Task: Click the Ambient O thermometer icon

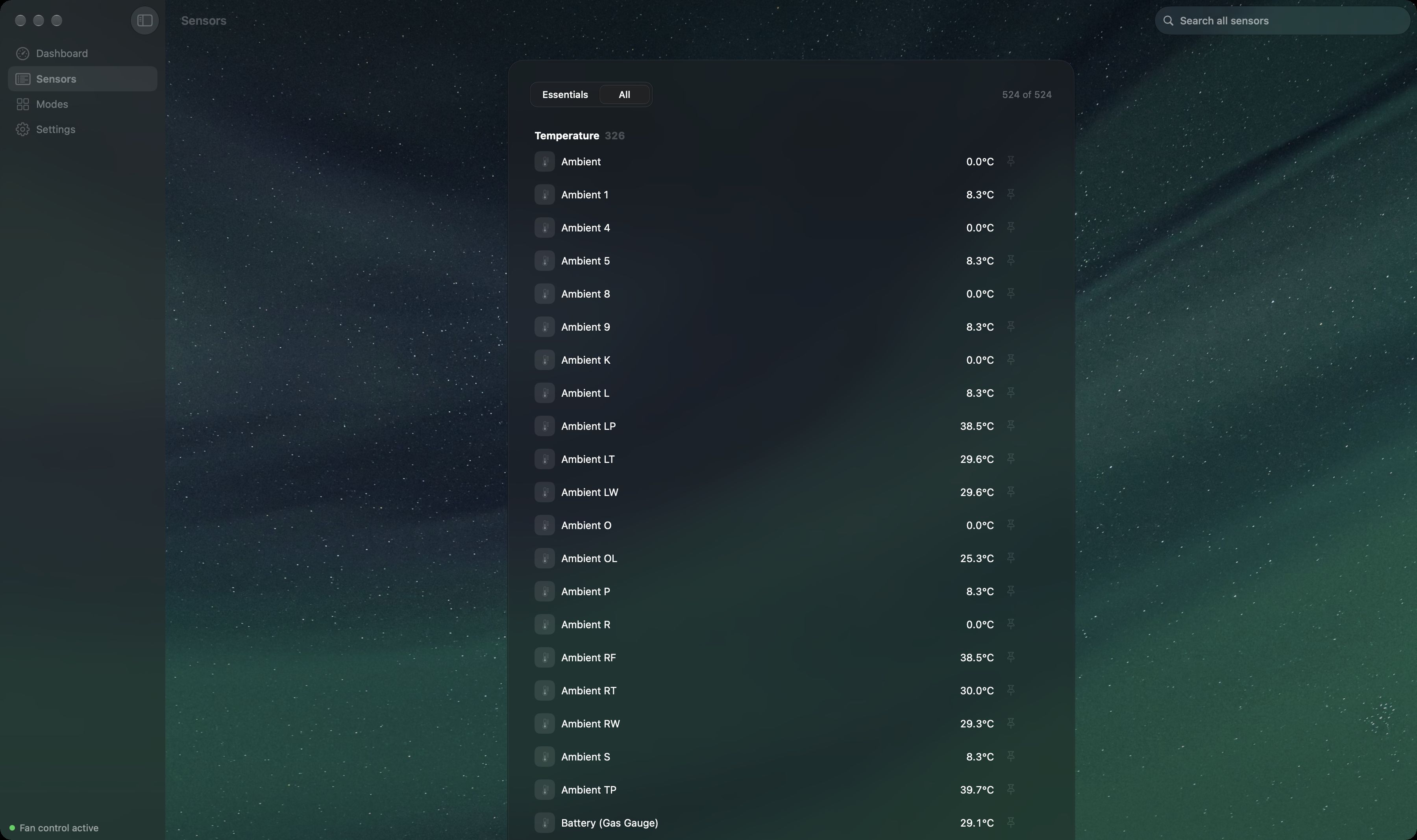Action: 544,525
